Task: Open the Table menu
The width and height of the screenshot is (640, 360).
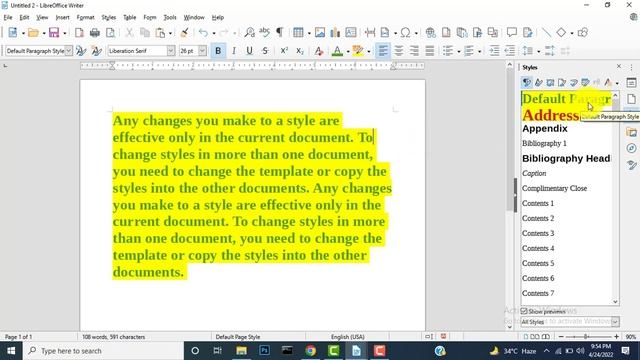Action: [129, 18]
